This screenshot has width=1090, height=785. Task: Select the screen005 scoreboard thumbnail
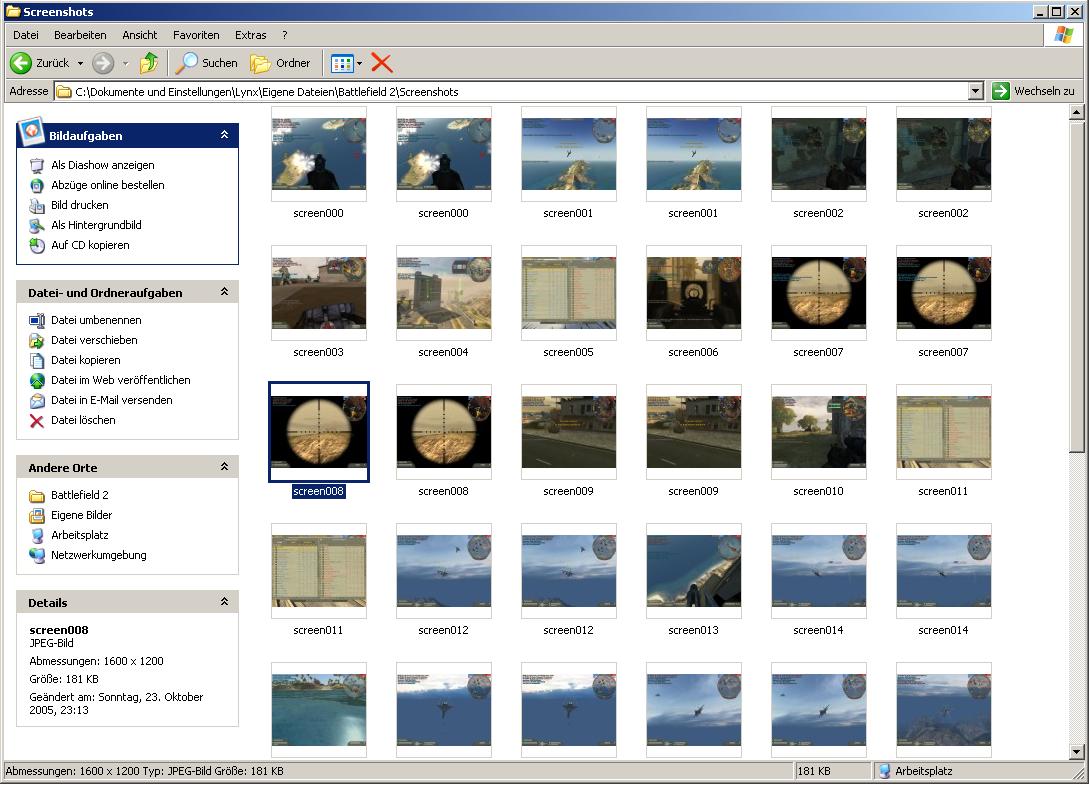tap(569, 293)
